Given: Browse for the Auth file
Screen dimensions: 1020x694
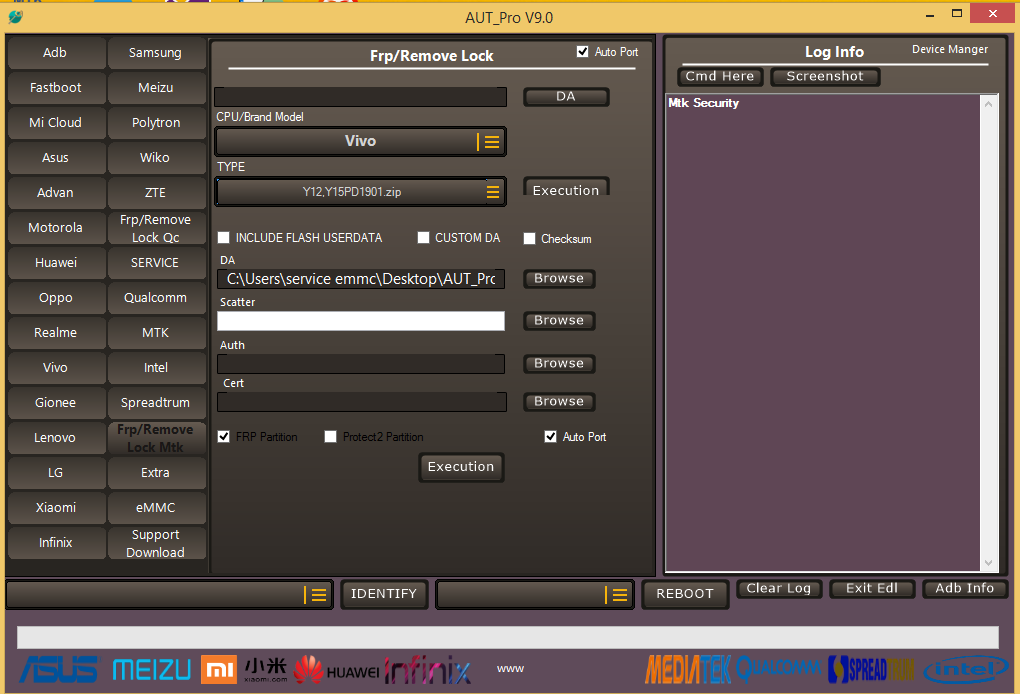Looking at the screenshot, I should pos(559,364).
